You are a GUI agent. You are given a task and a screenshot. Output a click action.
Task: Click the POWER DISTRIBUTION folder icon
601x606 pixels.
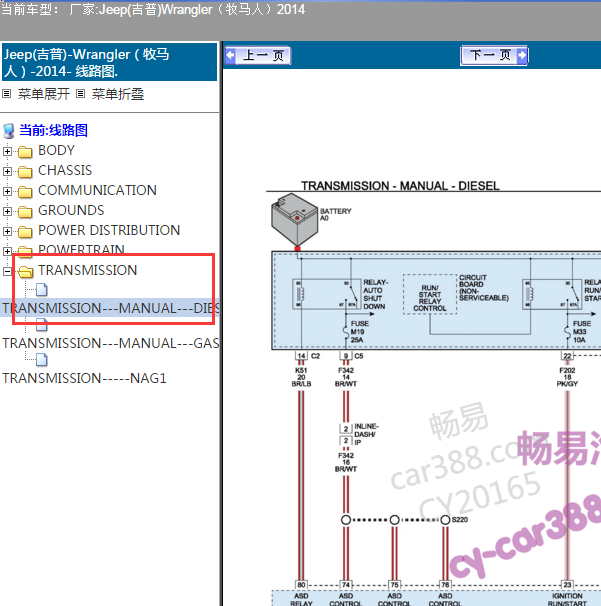pyautogui.click(x=25, y=232)
